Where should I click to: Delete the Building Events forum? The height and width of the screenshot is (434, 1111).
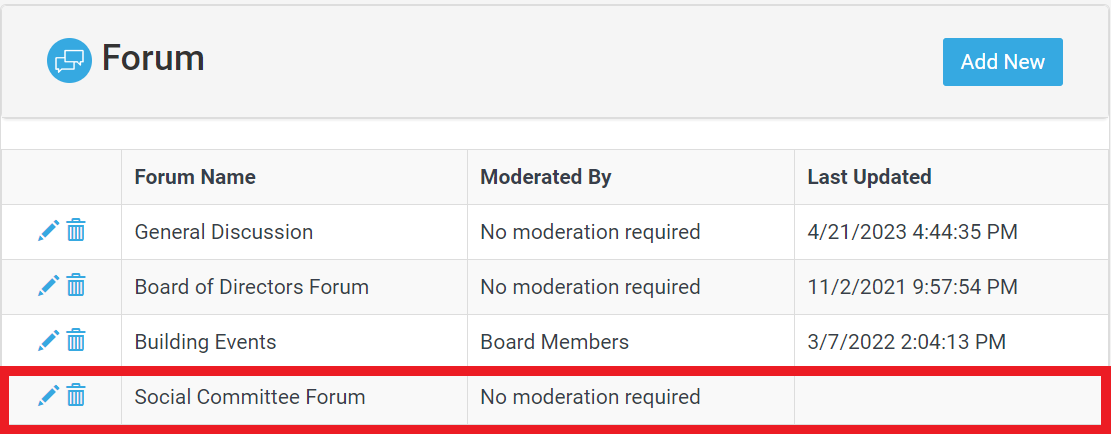[76, 342]
